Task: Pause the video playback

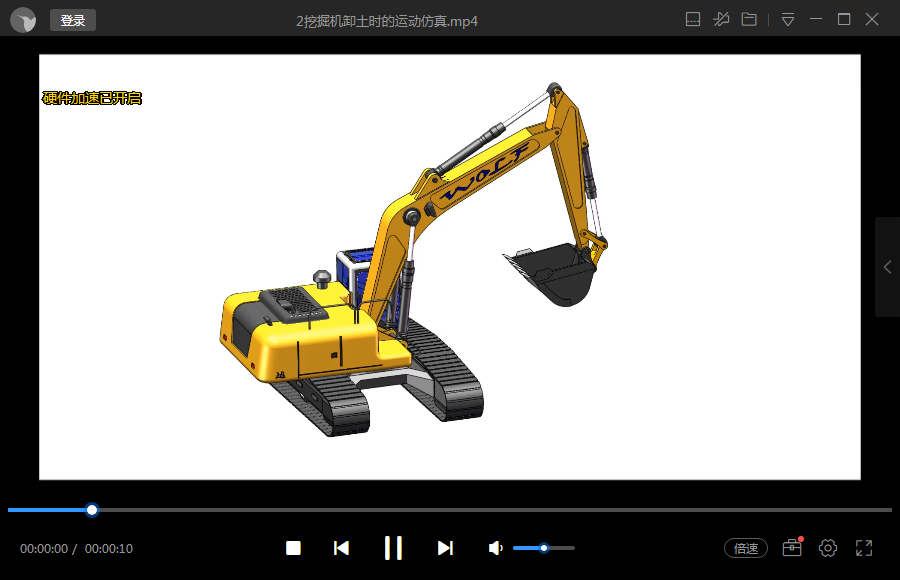Action: (393, 548)
